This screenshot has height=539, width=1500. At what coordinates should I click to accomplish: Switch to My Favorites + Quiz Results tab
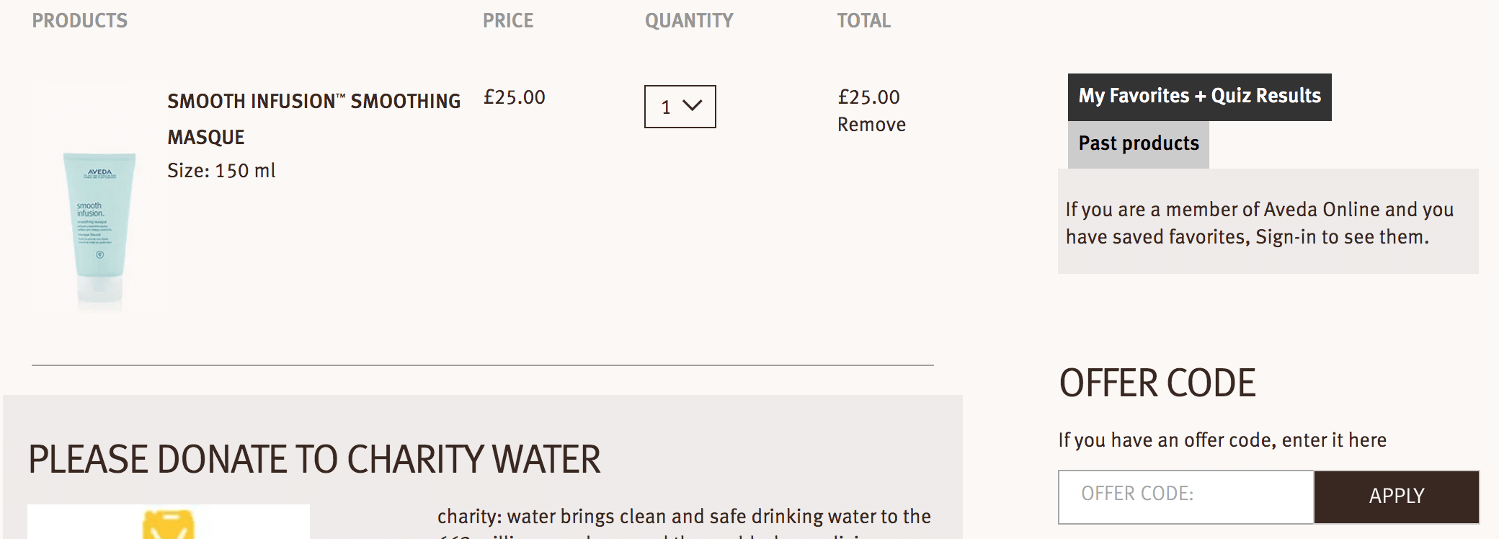coord(1200,96)
